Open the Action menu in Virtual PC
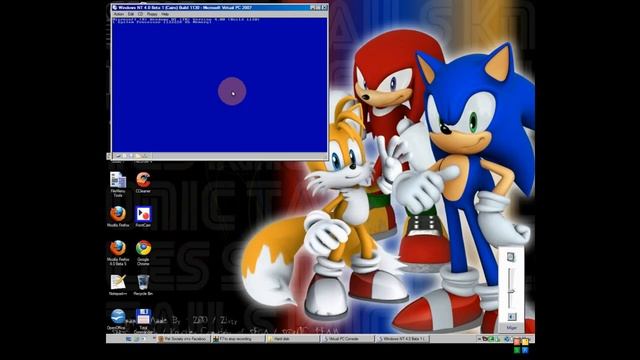640x360 pixels. click(x=119, y=14)
